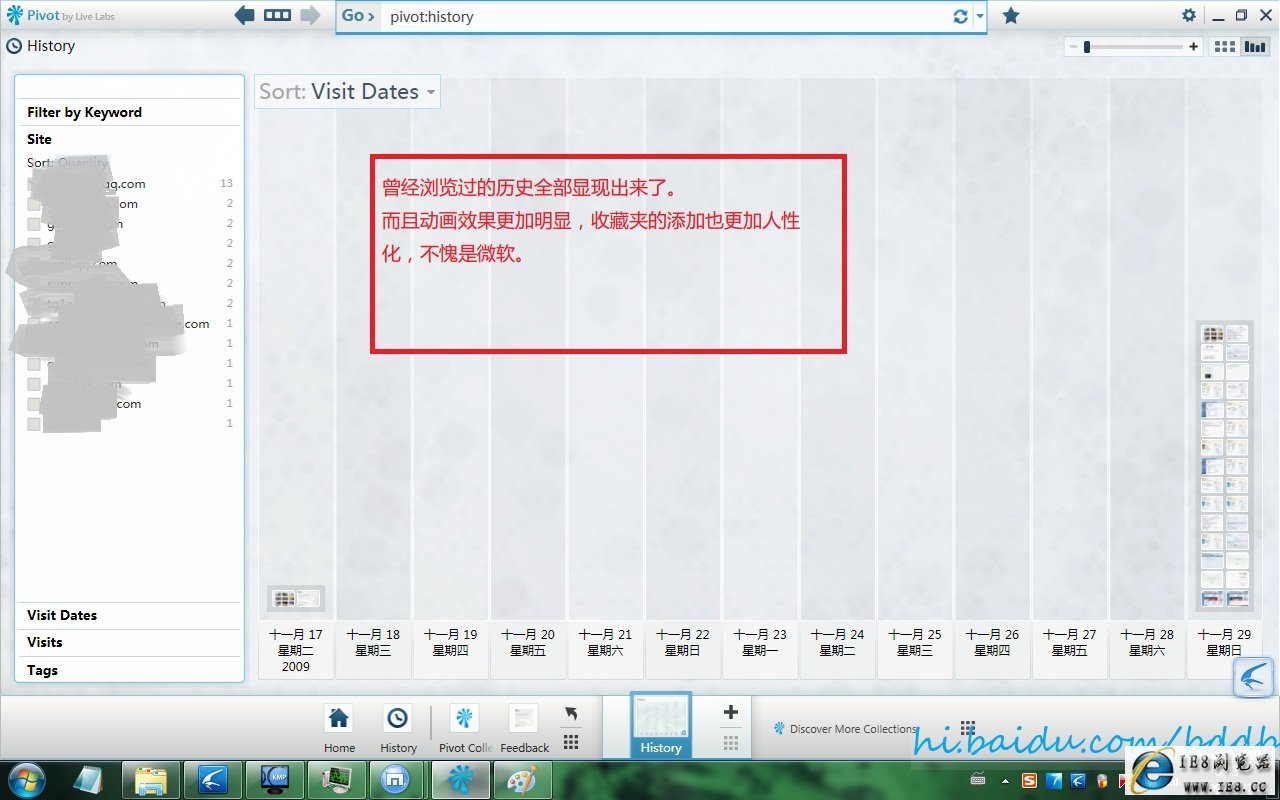
Task: Change Sort: Quantity in Site filter
Action: [68, 162]
